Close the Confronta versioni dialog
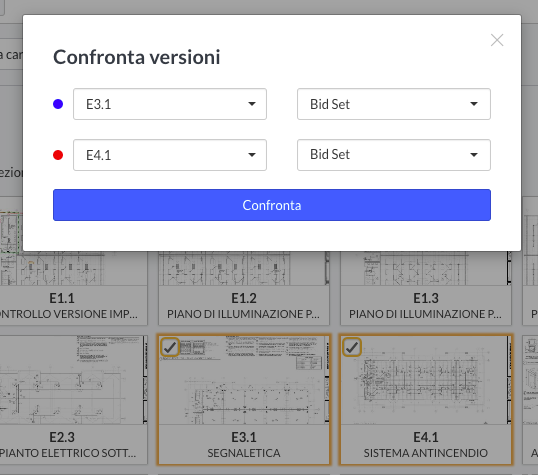This screenshot has height=475, width=538. pyautogui.click(x=497, y=40)
